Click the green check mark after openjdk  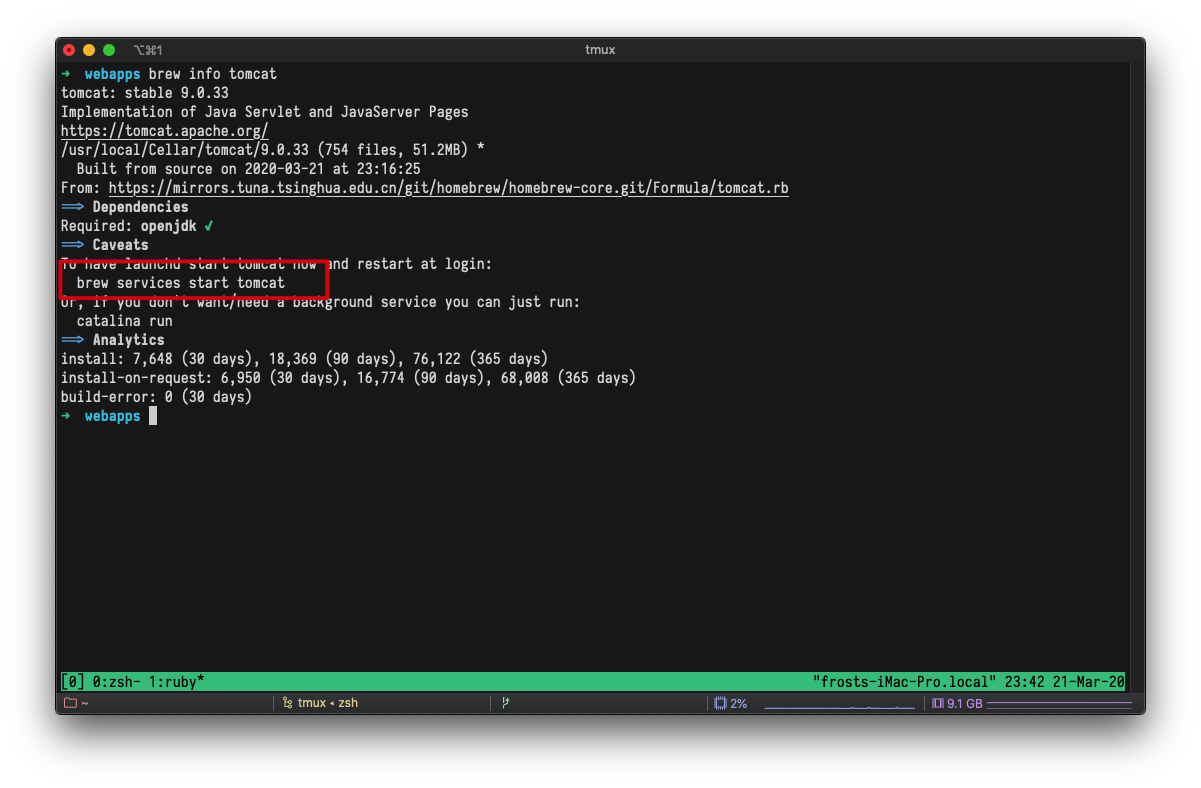coord(209,226)
